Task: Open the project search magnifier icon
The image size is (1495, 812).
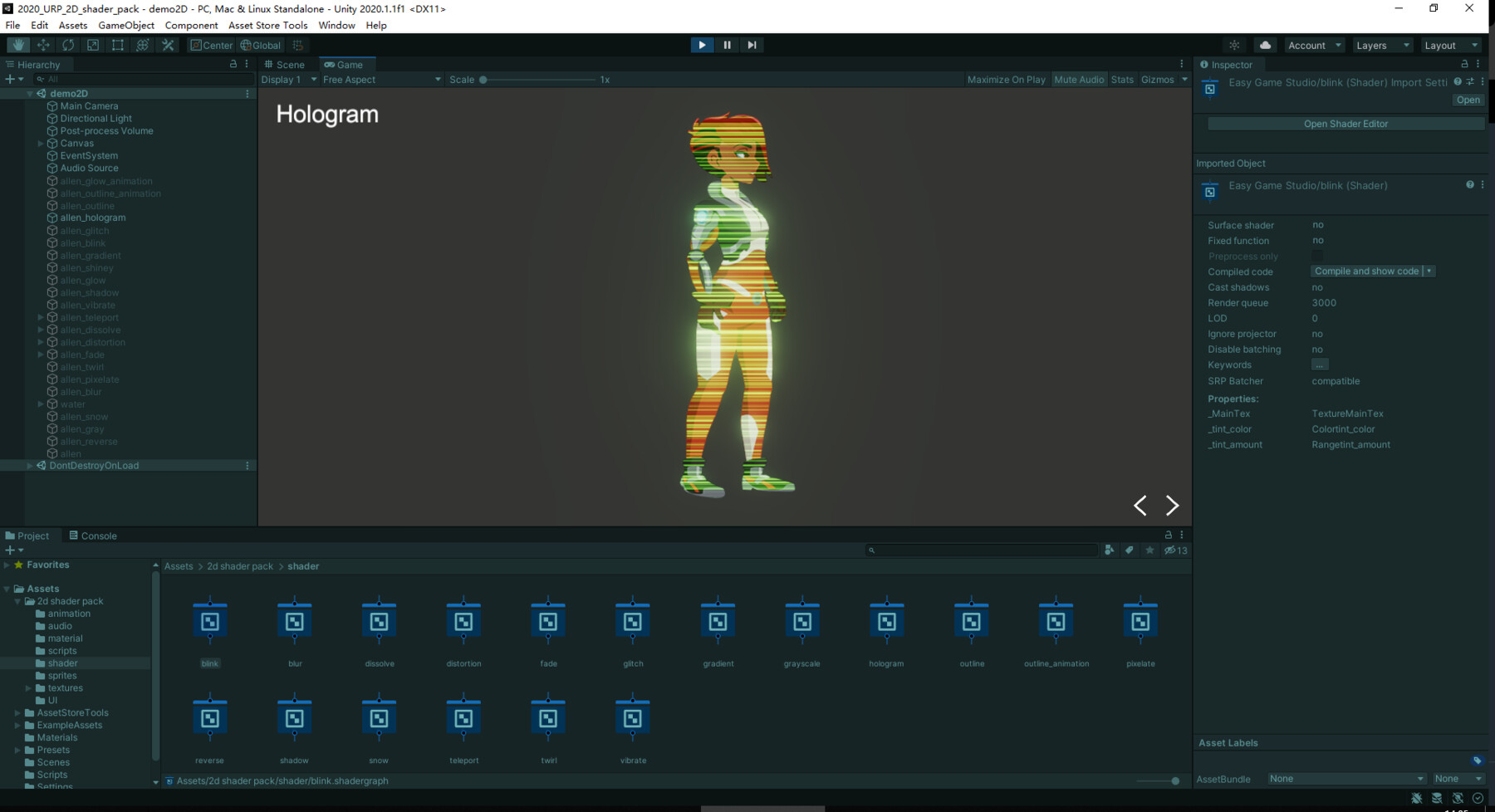Action: click(x=870, y=550)
